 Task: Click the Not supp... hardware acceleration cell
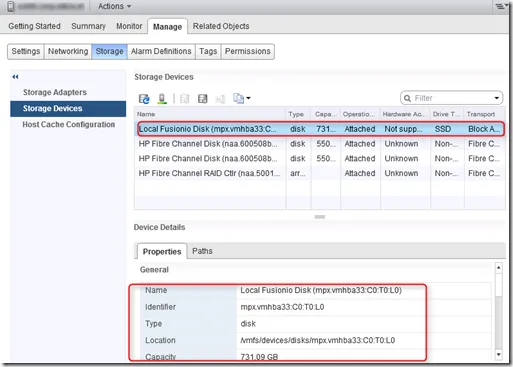tap(405, 129)
